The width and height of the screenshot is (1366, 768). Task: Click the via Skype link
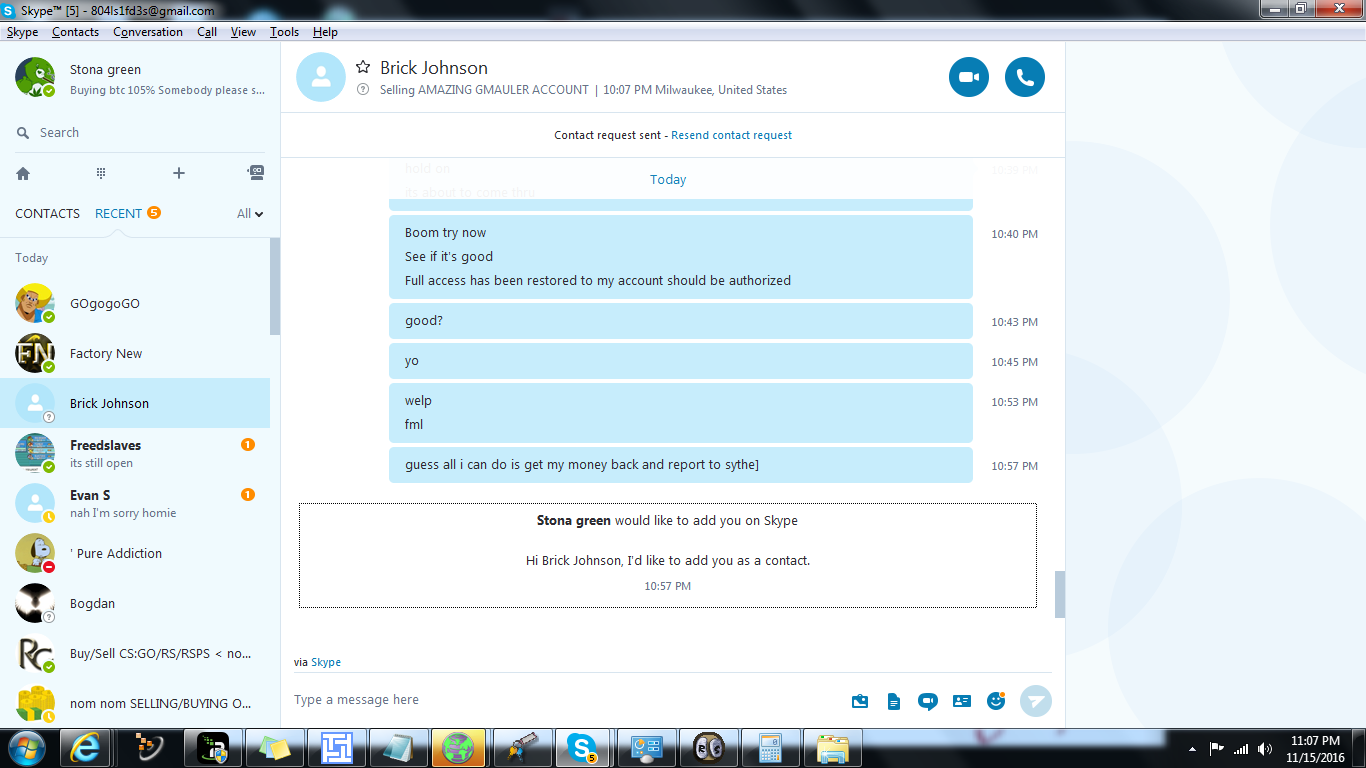tap(326, 662)
